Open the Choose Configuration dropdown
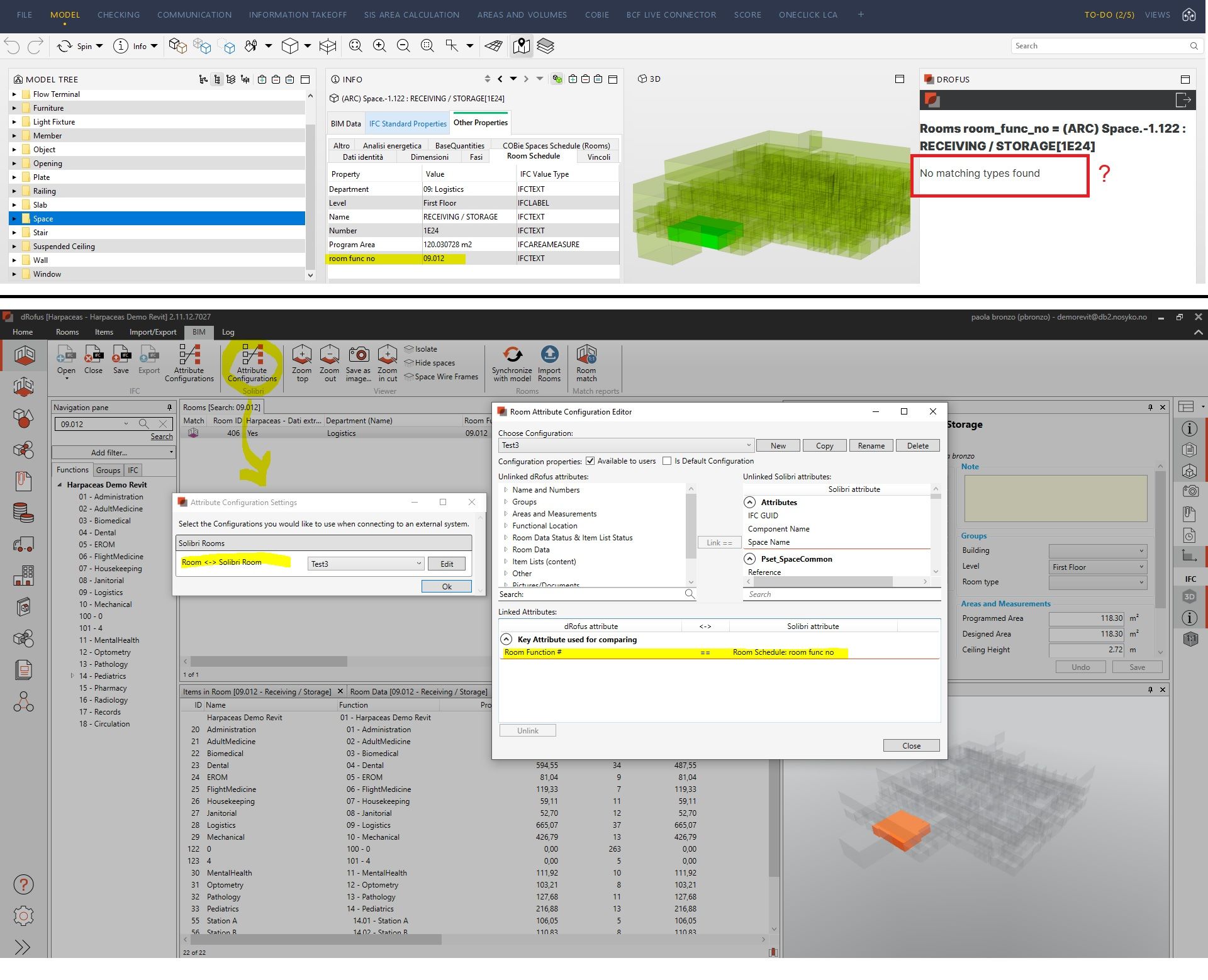 [x=625, y=445]
